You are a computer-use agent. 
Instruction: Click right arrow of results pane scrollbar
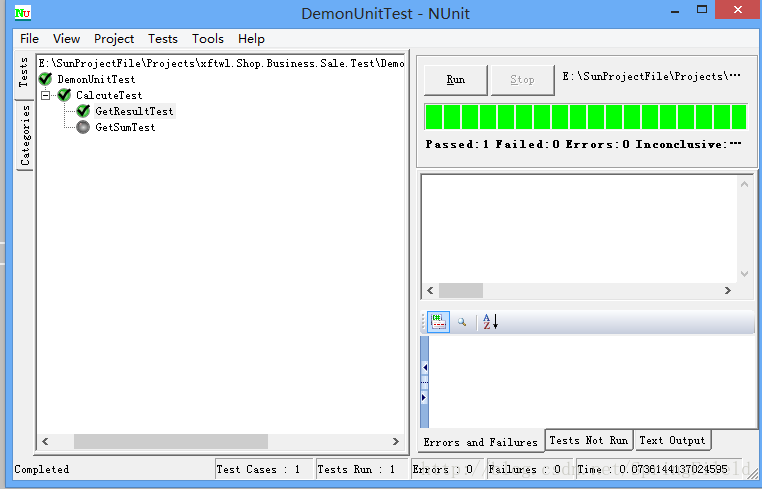727,290
